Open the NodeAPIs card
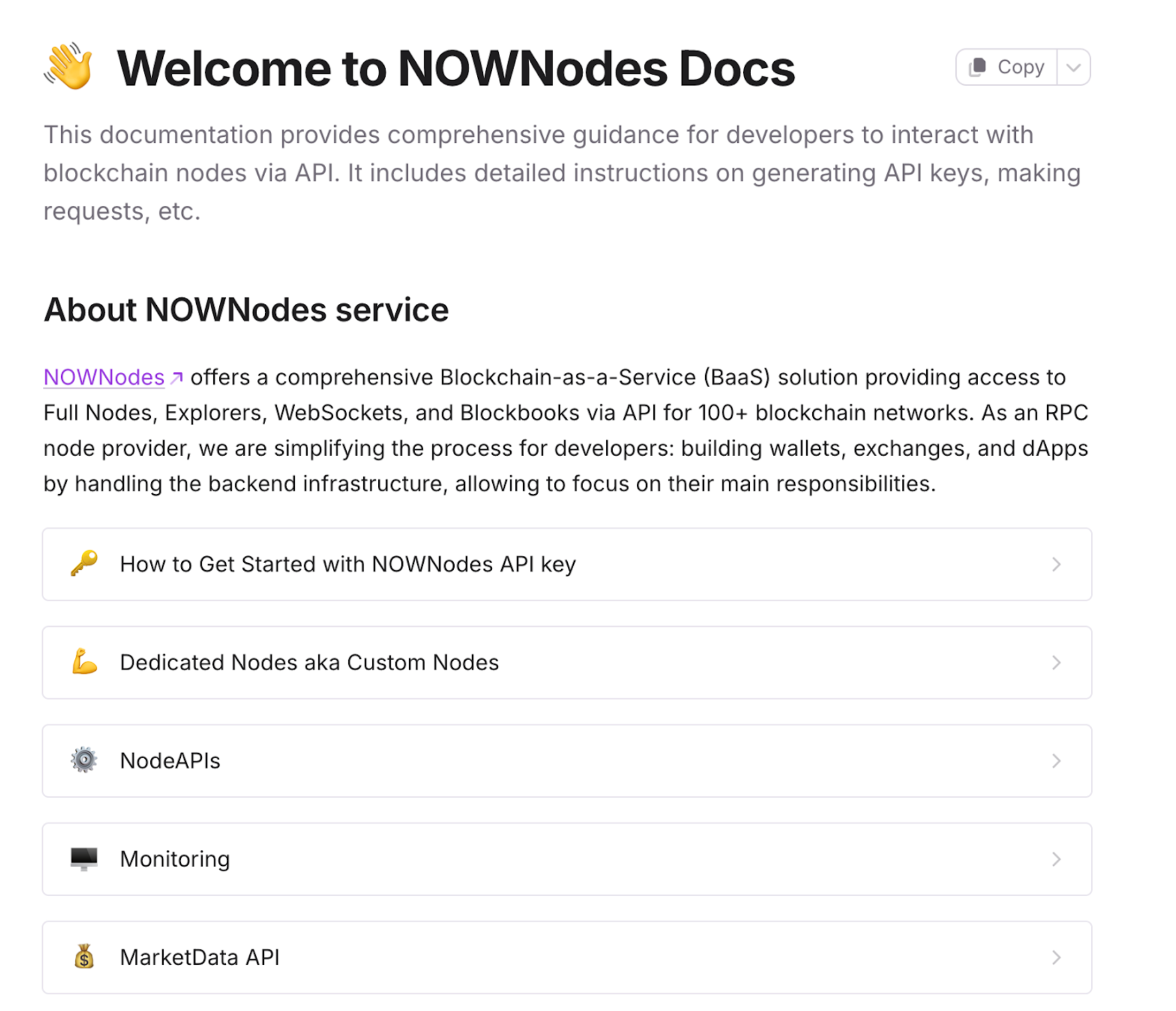Screen dimensions: 1176x1011 [567, 761]
